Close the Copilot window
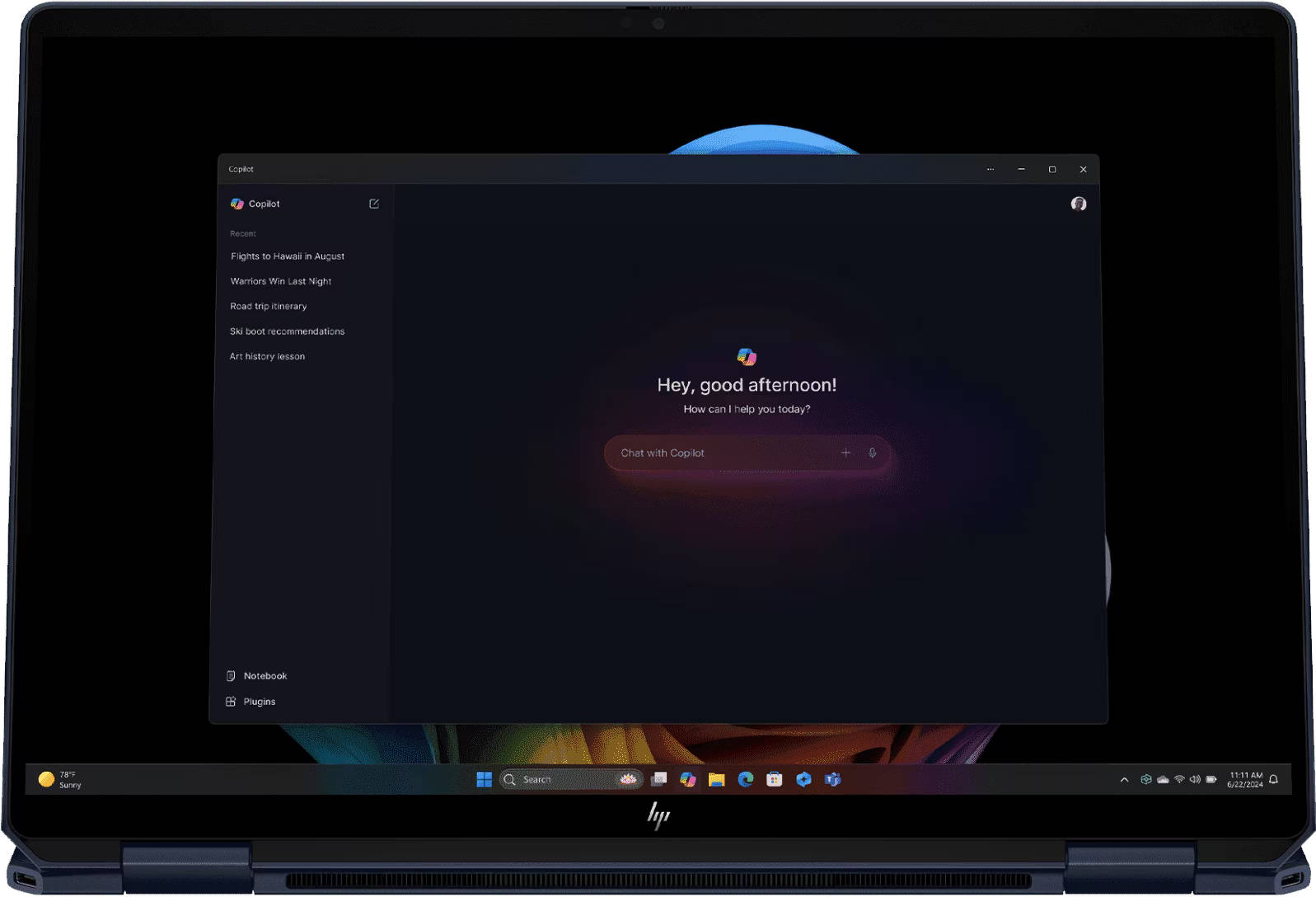 (1083, 169)
